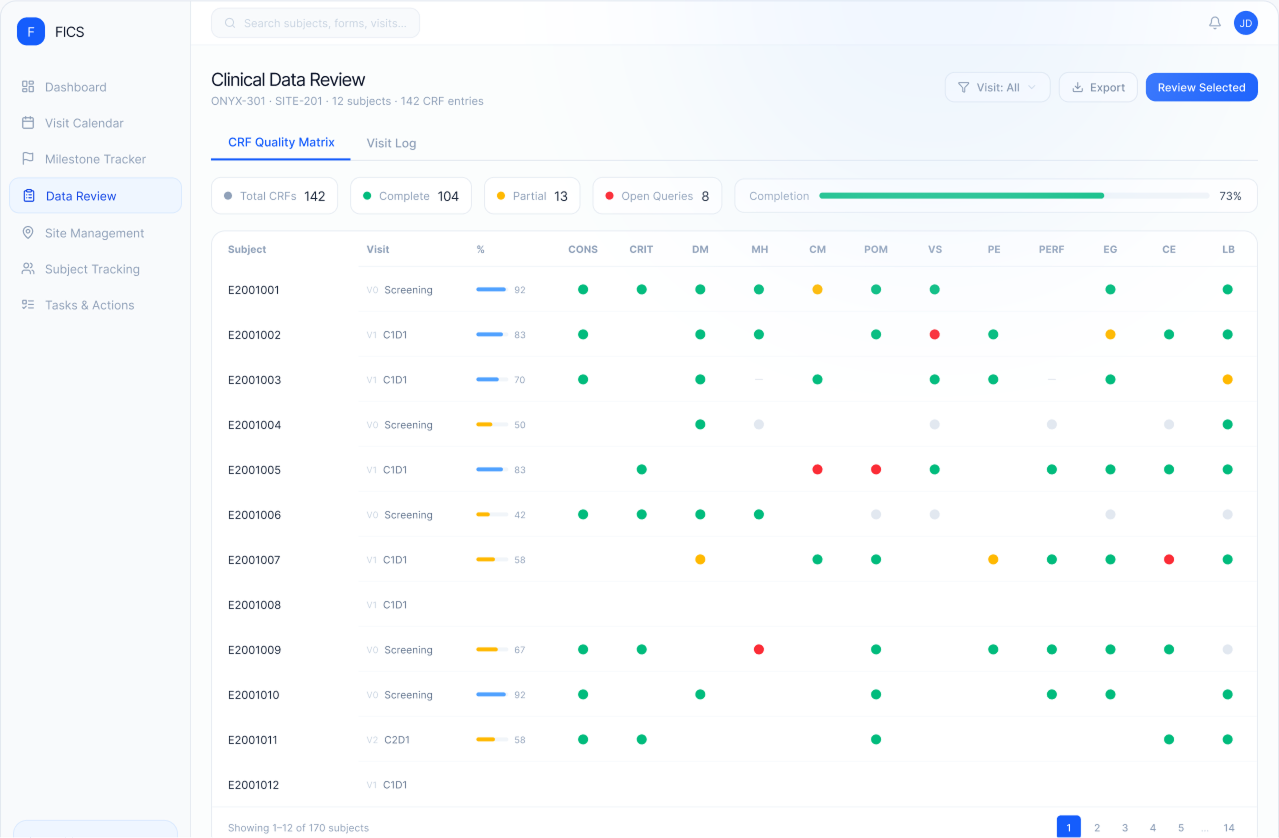Image resolution: width=1279 pixels, height=838 pixels.
Task: Click the Tasks & Actions list icon
Action: pyautogui.click(x=25, y=304)
